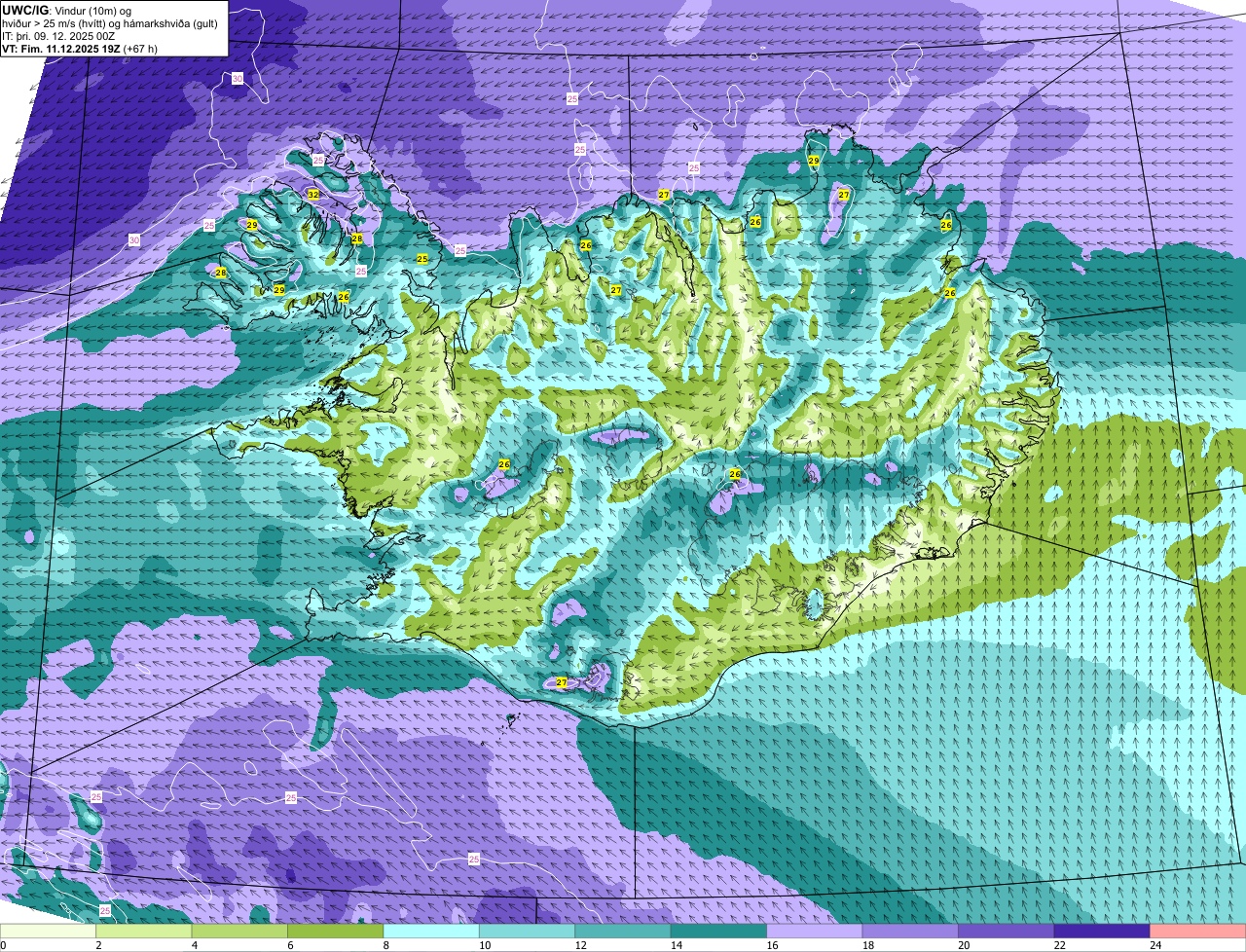
Task: Pick the 22–24 m/s dark indigo legend swatch
Action: tap(1102, 932)
